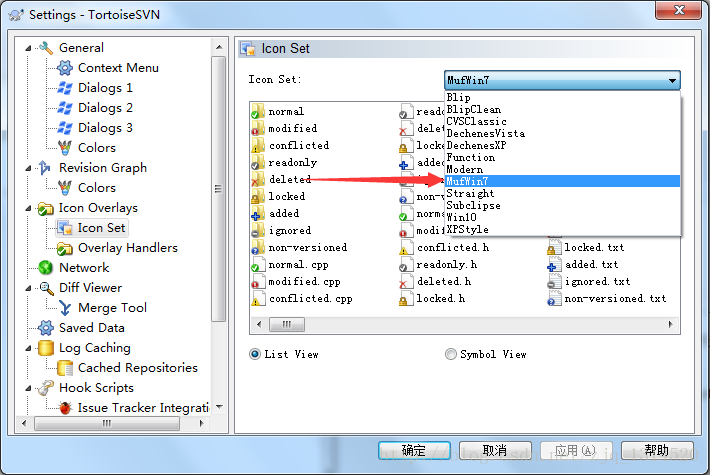Choose Blip from the icon set list
This screenshot has width=710, height=475.
[x=562, y=97]
